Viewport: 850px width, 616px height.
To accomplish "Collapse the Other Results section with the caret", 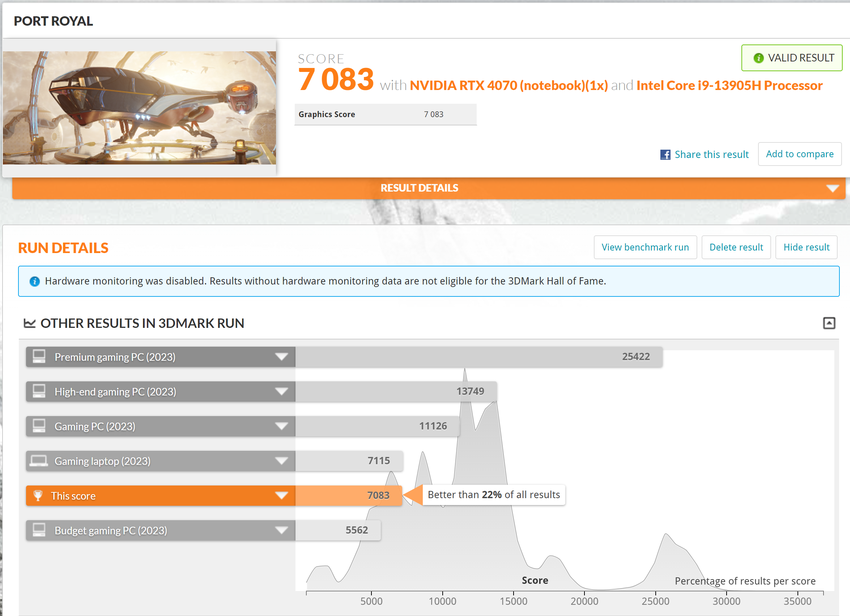I will pyautogui.click(x=828, y=323).
